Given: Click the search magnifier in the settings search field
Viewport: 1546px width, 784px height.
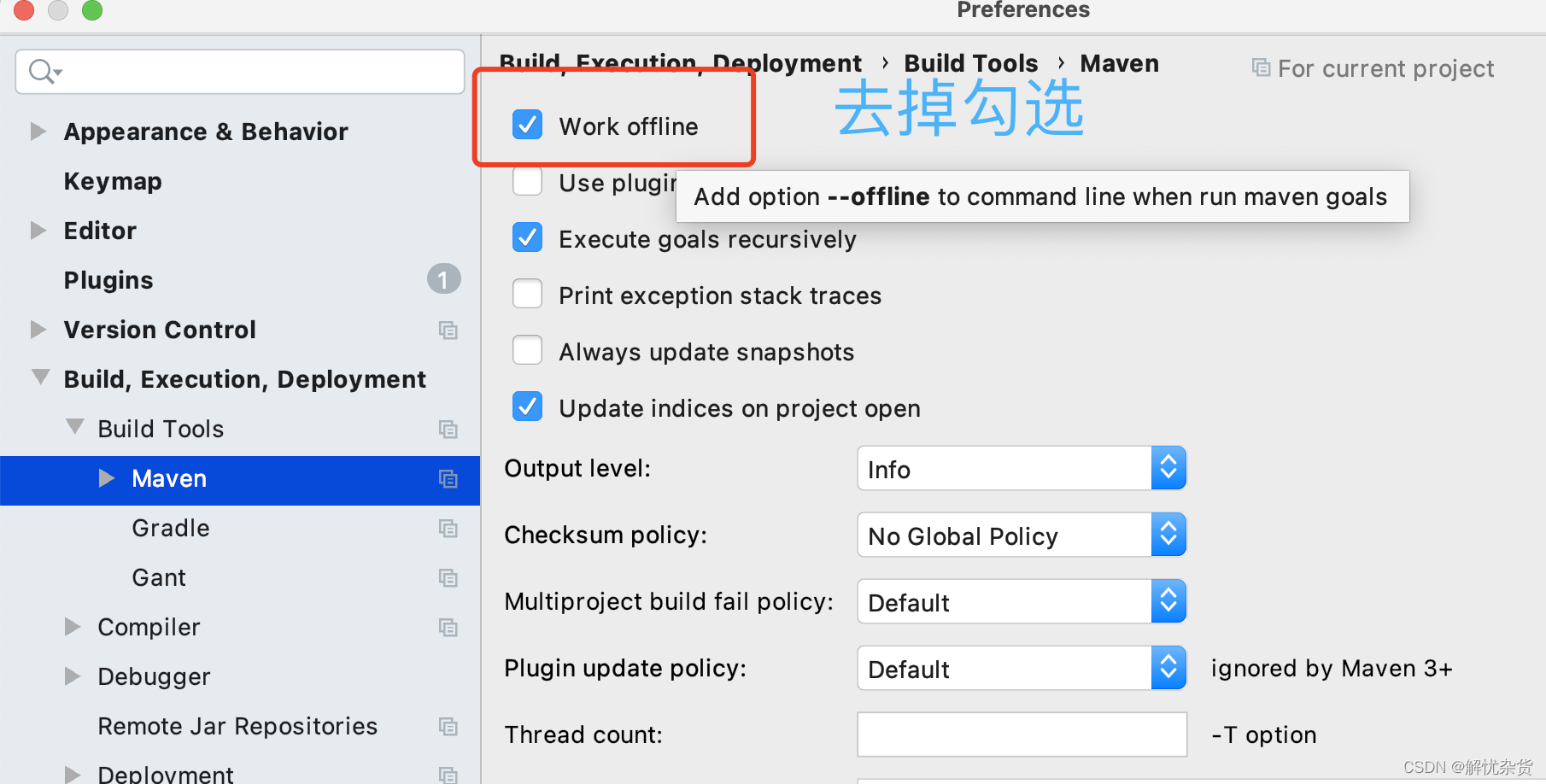Looking at the screenshot, I should coord(40,72).
